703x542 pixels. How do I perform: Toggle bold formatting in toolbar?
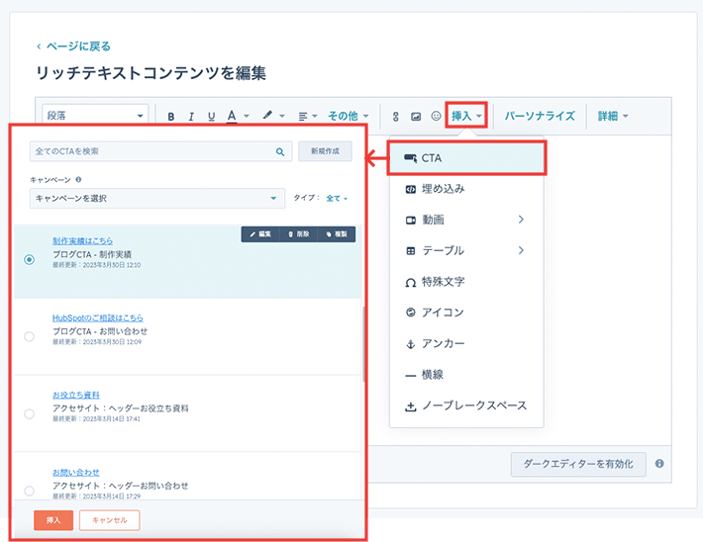pyautogui.click(x=171, y=117)
